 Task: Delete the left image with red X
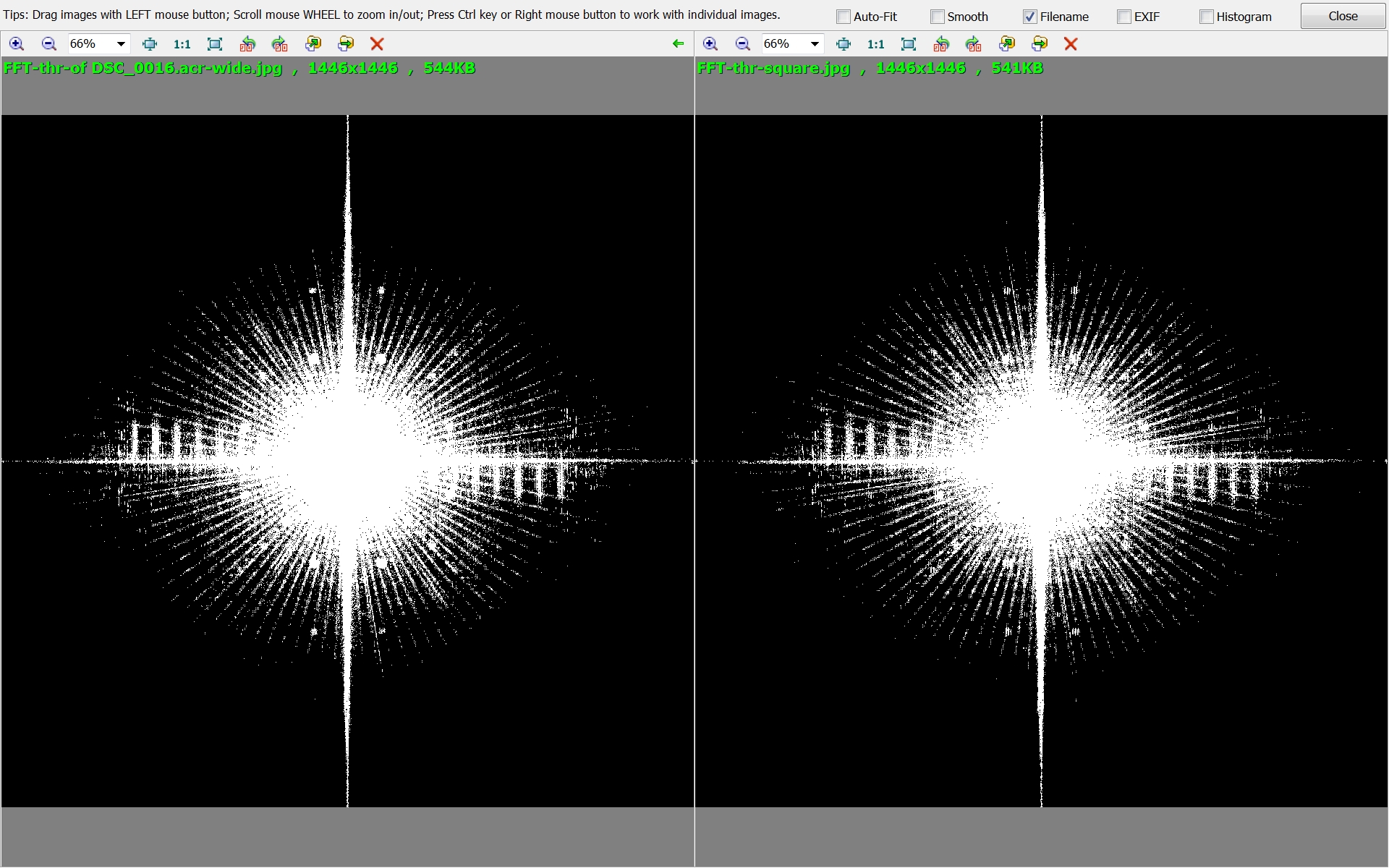coord(377,44)
